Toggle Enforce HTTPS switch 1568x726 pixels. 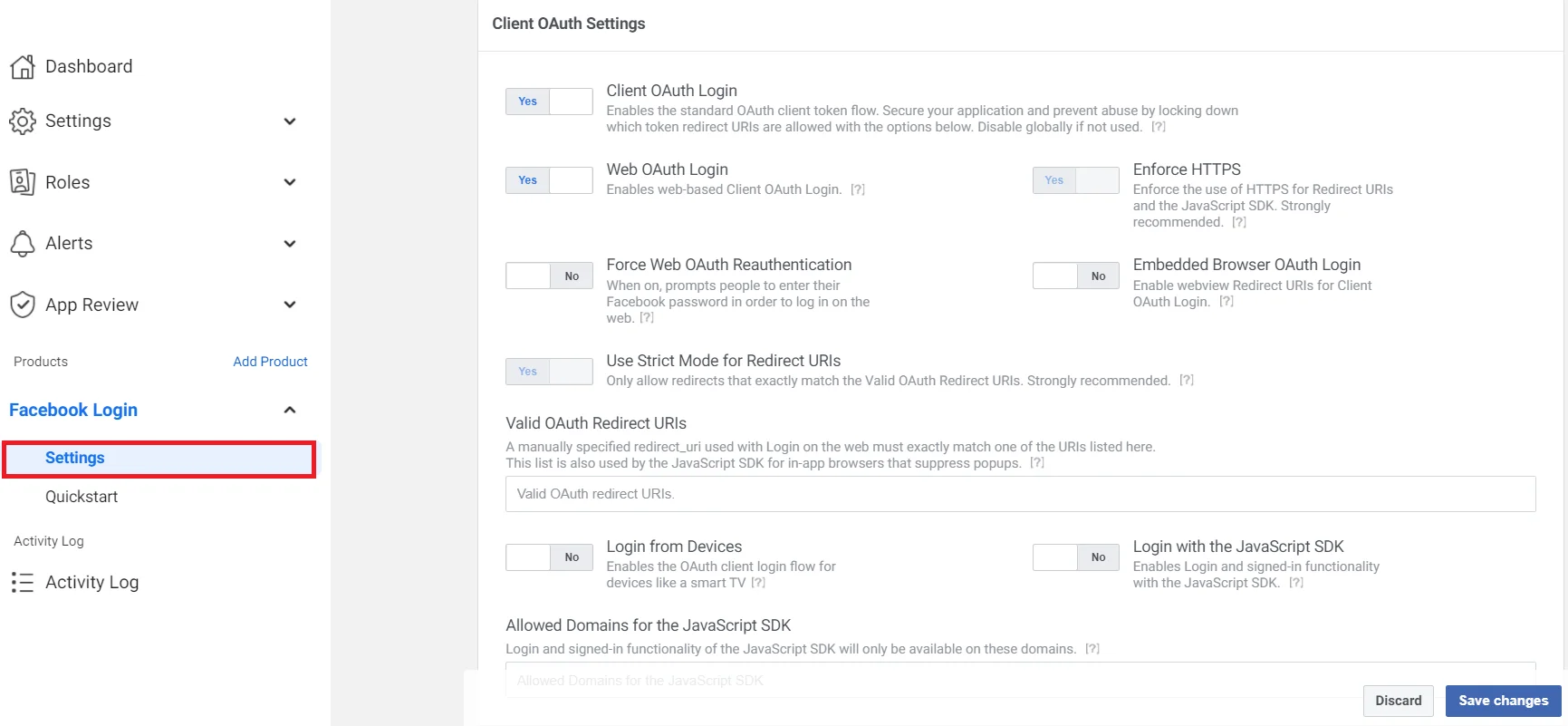pyautogui.click(x=1076, y=180)
